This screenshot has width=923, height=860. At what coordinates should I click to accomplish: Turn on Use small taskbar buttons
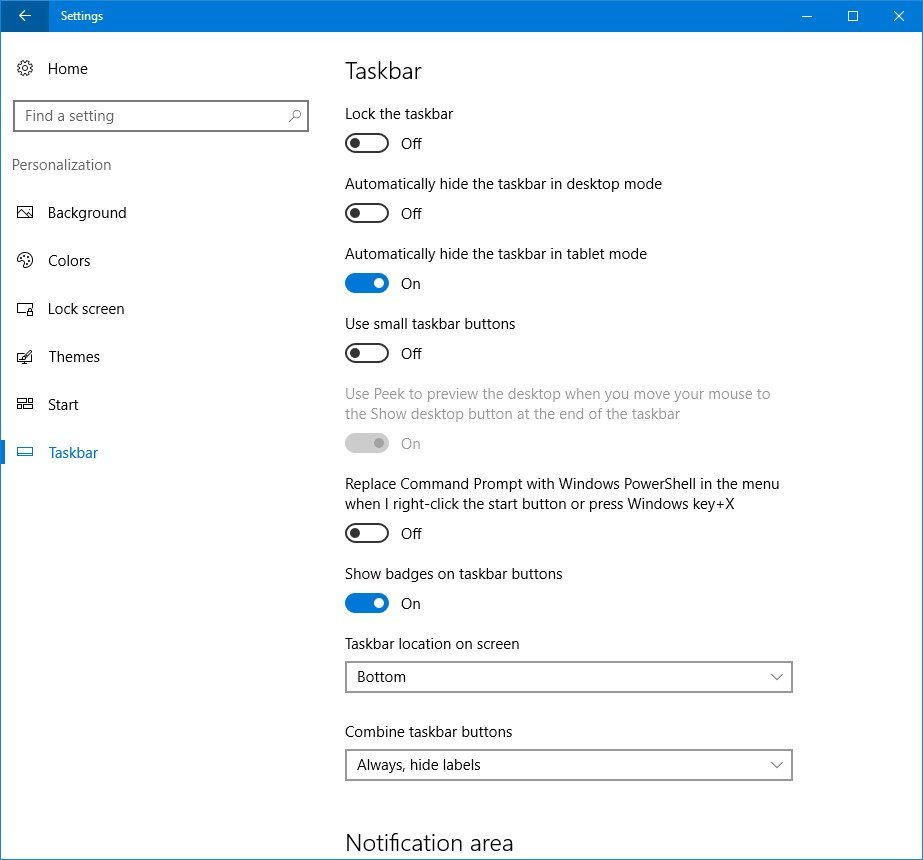coord(366,353)
